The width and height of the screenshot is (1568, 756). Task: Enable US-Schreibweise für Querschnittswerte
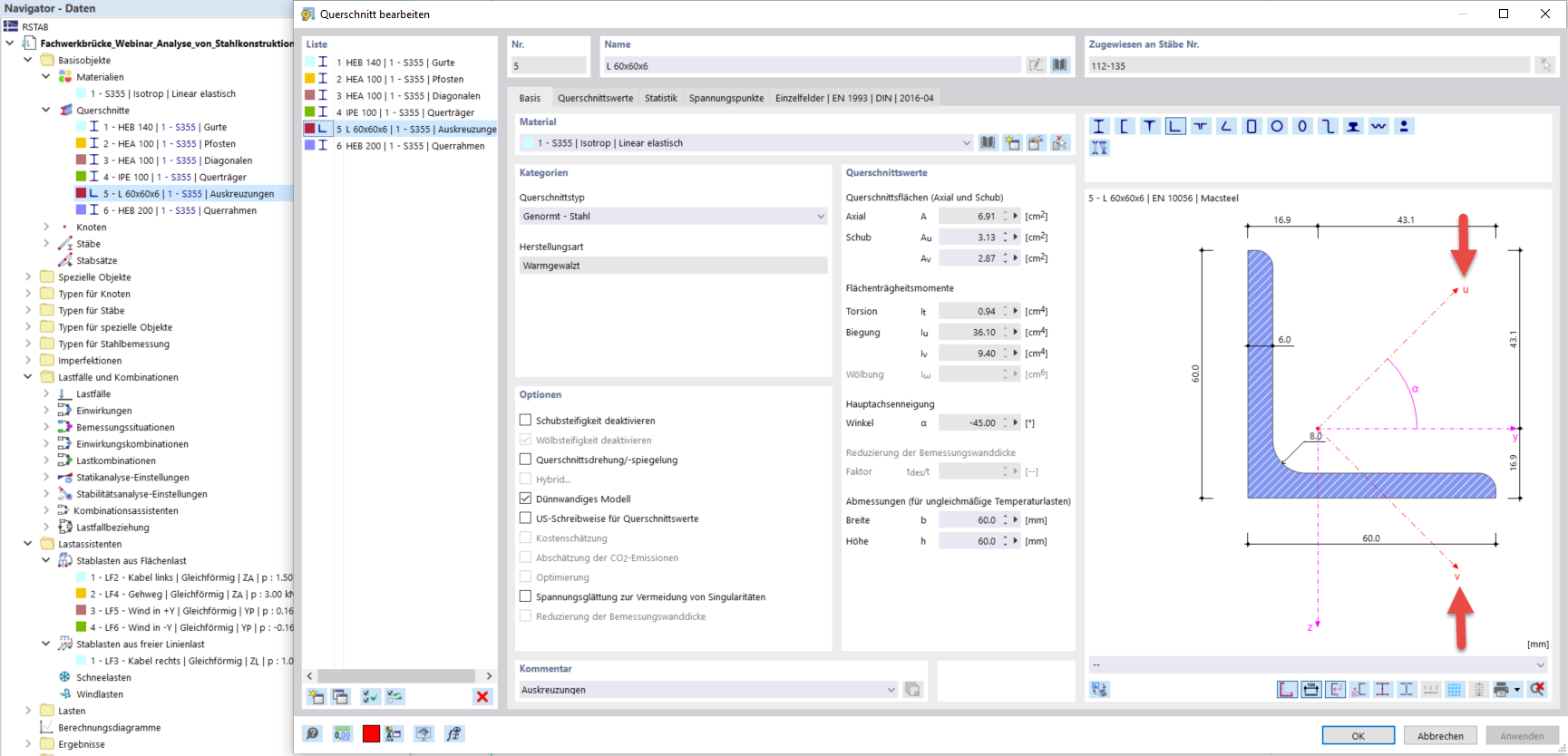(x=525, y=519)
